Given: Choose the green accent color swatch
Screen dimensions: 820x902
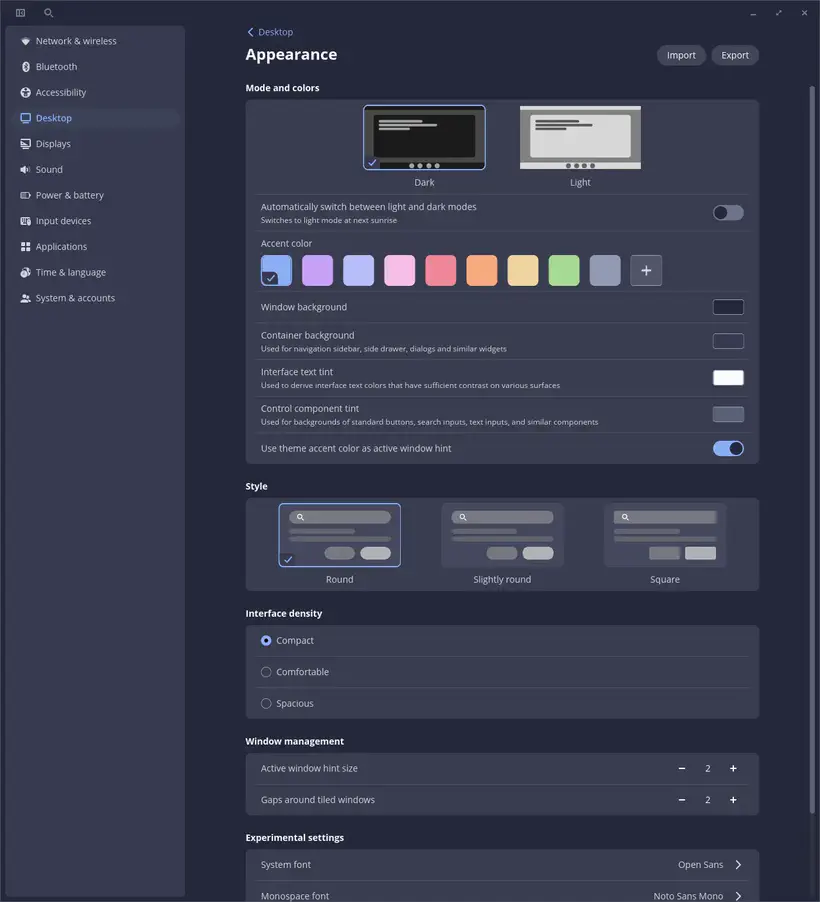Looking at the screenshot, I should point(564,271).
